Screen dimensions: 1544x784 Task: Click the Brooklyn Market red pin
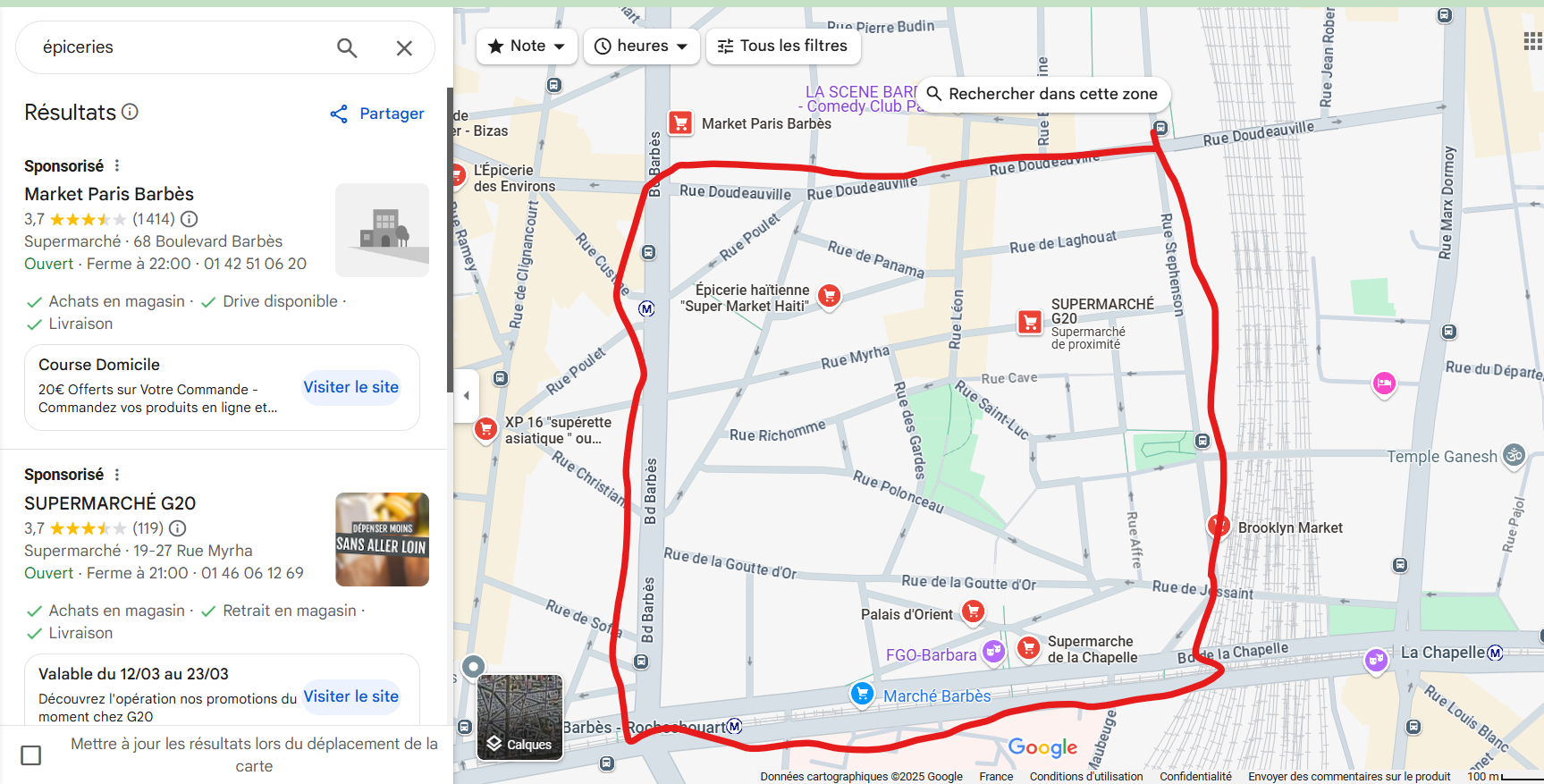click(x=1219, y=526)
